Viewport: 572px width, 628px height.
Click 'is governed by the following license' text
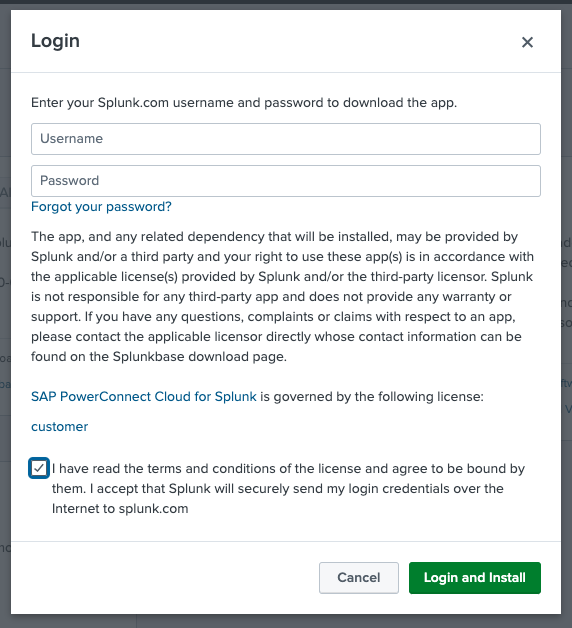[372, 397]
